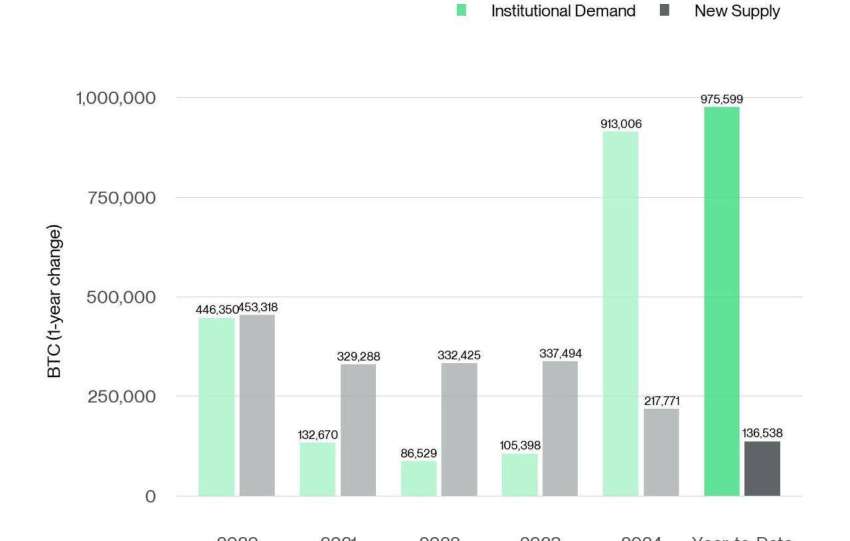Select the tallest green bar labeled 975,599

721,300
